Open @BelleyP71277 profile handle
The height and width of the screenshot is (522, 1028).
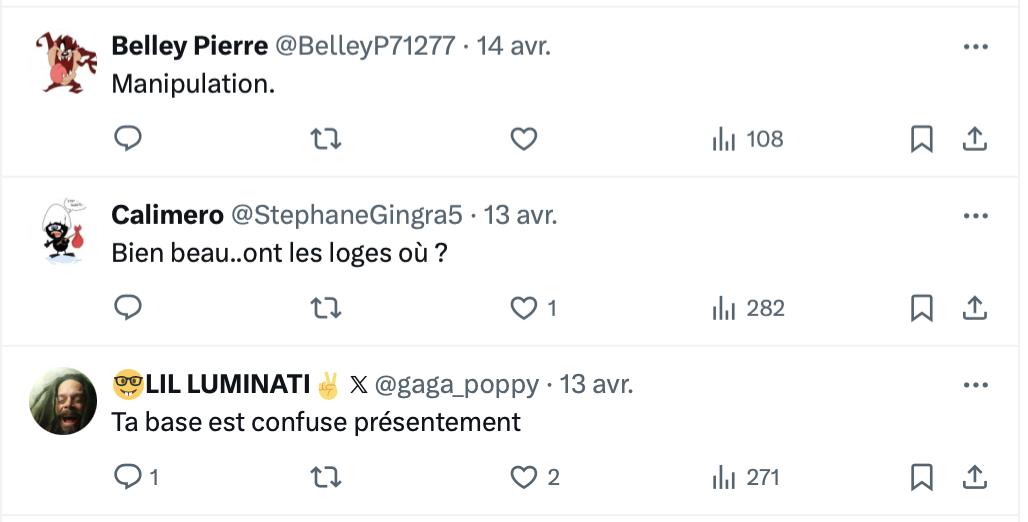(x=365, y=46)
